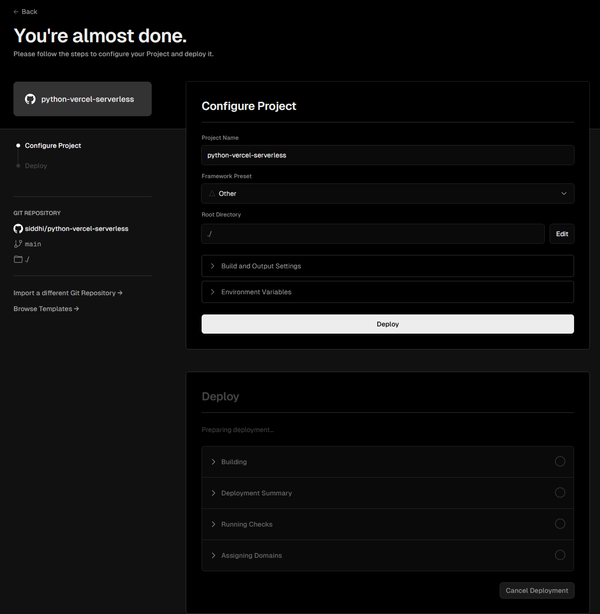Image resolution: width=600 pixels, height=614 pixels.
Task: Open Import a different Git Repository link
Action: click(x=67, y=293)
